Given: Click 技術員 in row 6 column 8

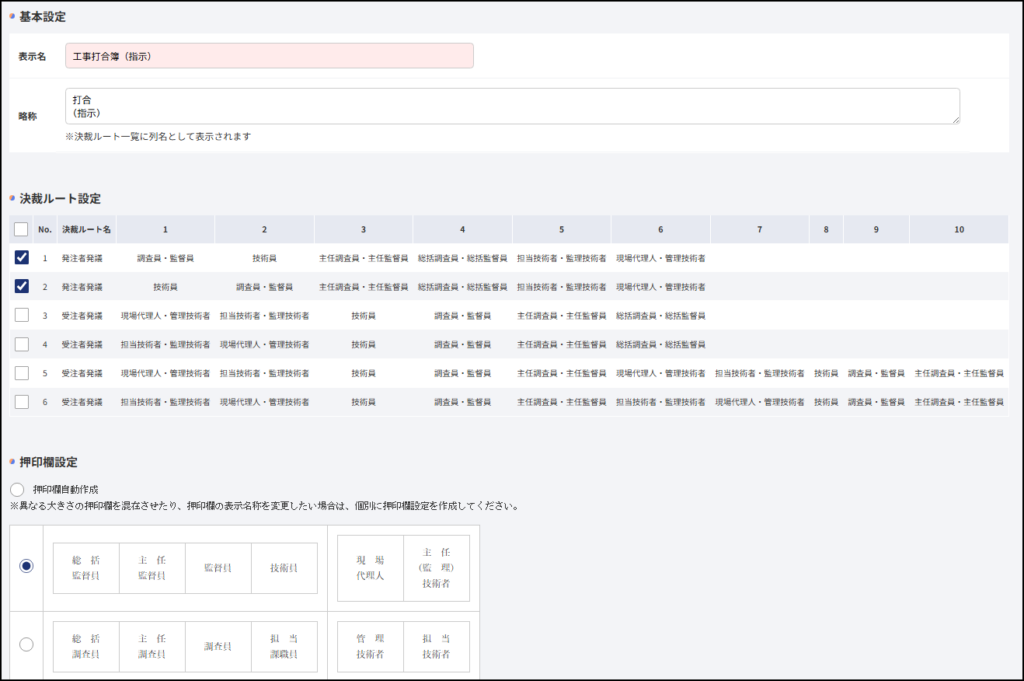Looking at the screenshot, I should [826, 402].
